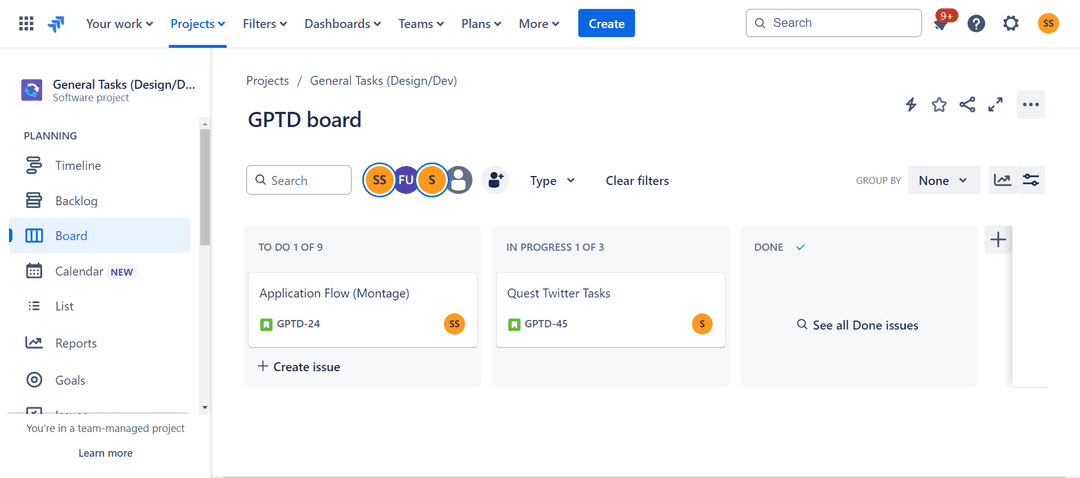Toggle the SS assignee avatar filter
The height and width of the screenshot is (478, 1080).
click(379, 180)
